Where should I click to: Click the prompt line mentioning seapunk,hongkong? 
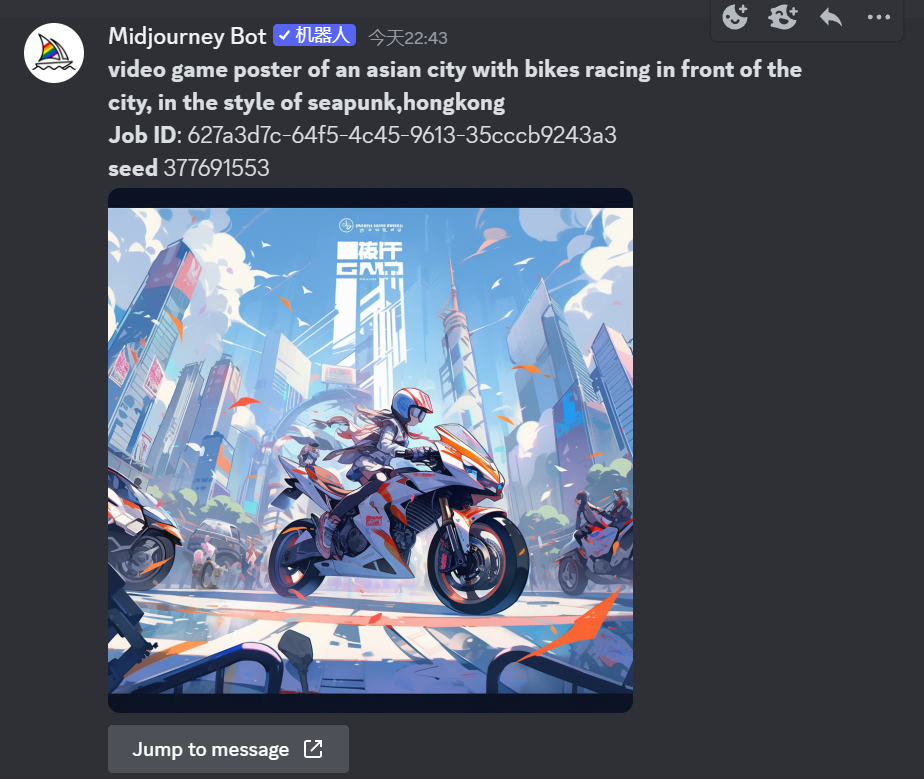point(306,103)
